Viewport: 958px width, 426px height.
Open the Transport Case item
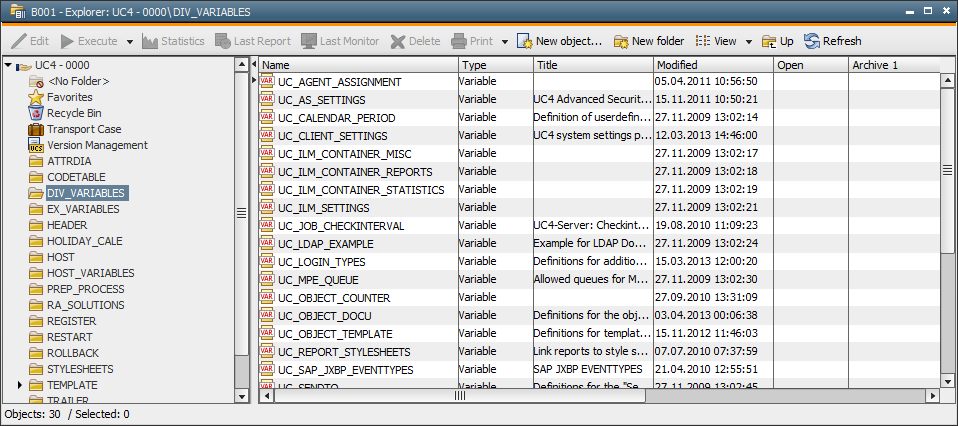pos(75,129)
